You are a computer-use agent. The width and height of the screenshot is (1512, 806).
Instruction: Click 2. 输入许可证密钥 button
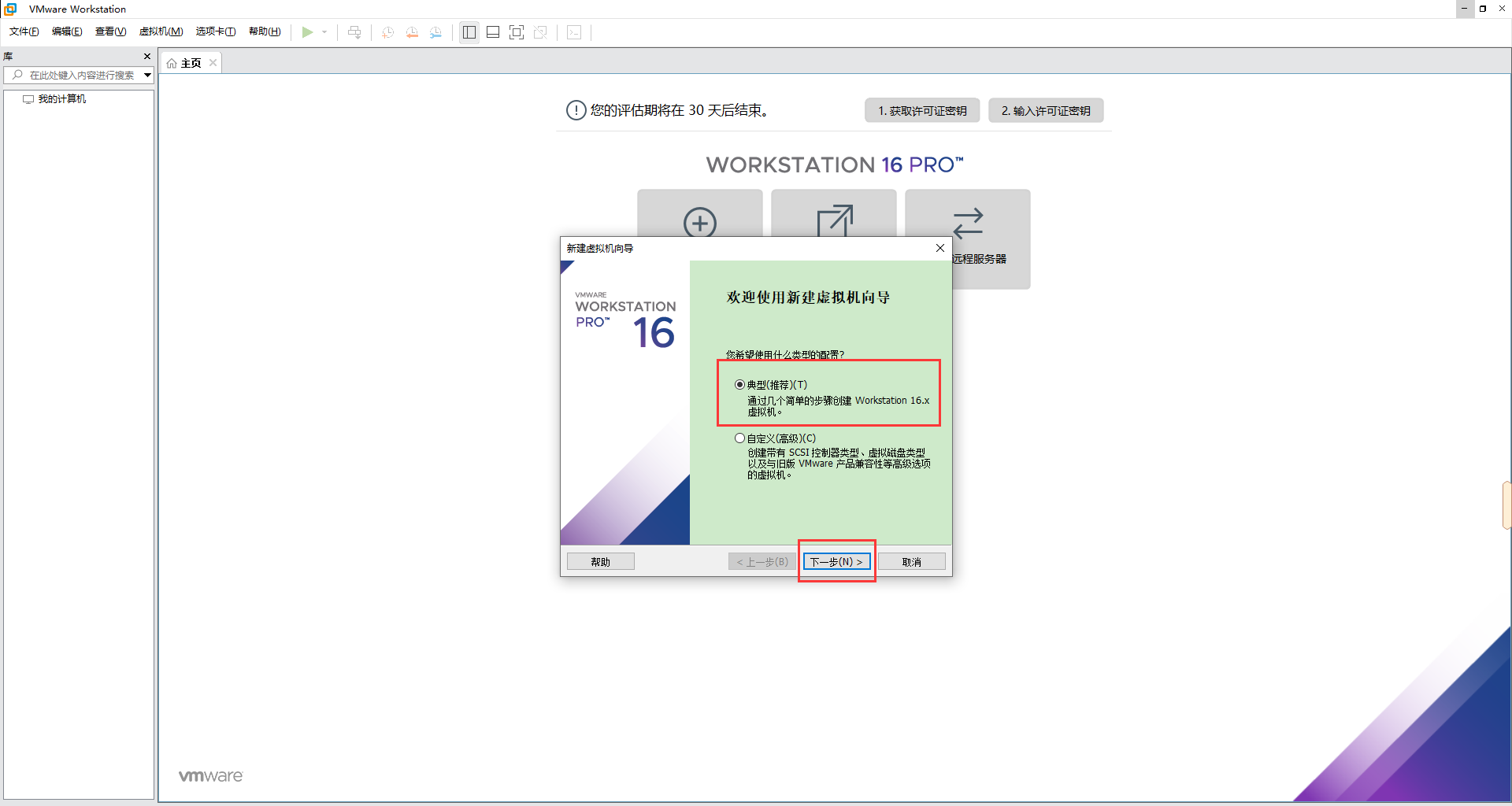[x=1046, y=111]
